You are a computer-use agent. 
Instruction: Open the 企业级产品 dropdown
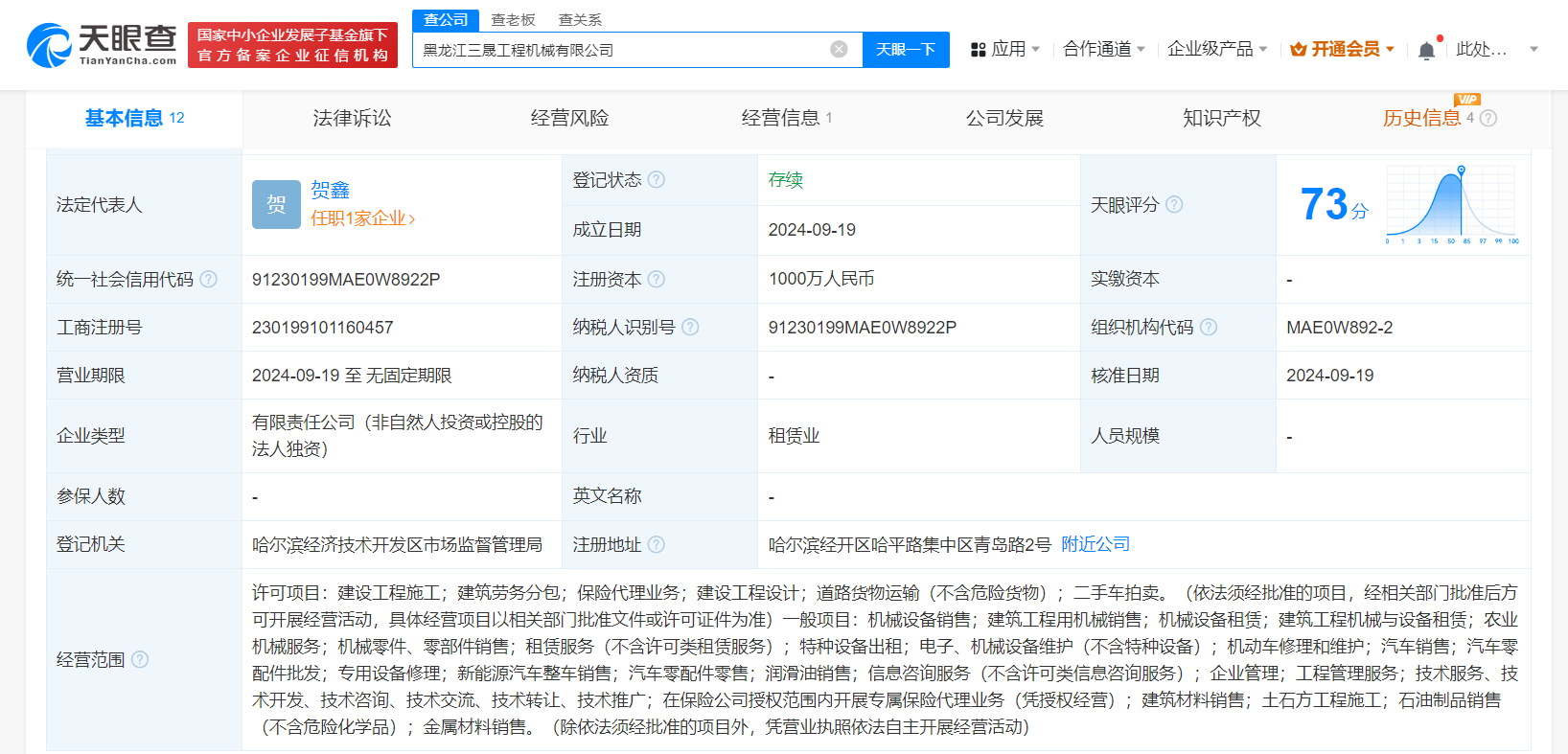pos(1216,49)
